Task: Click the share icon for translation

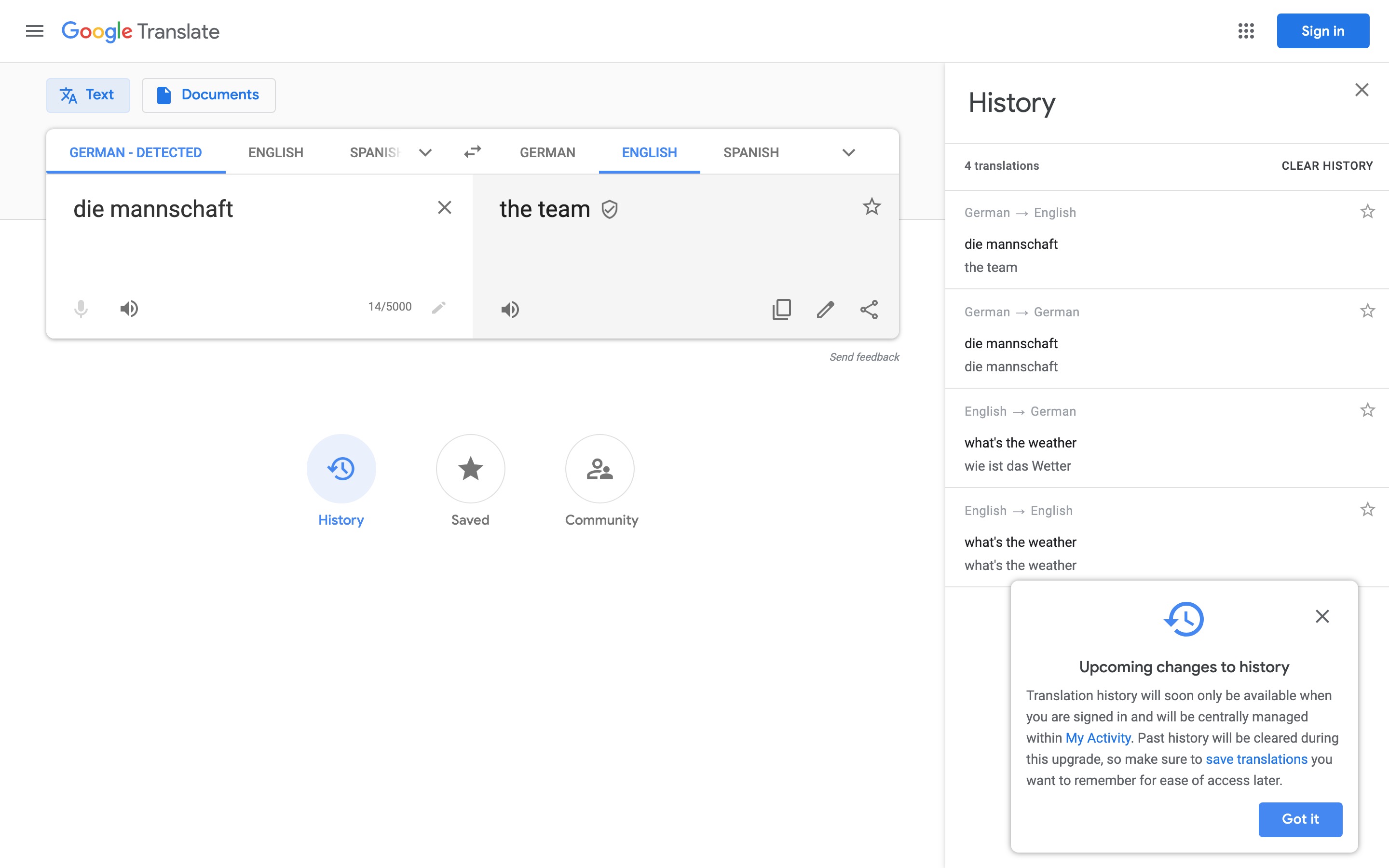Action: click(867, 309)
